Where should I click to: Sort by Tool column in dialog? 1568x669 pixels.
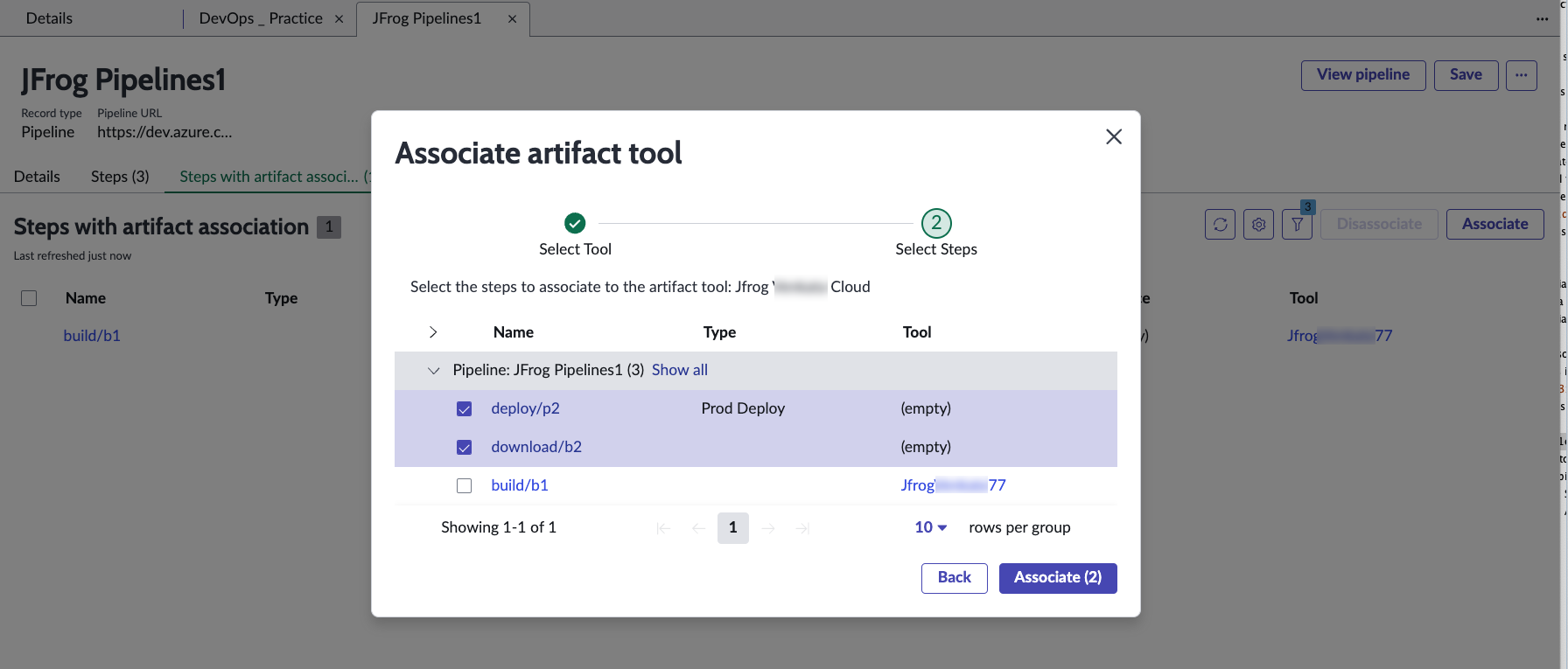(917, 332)
